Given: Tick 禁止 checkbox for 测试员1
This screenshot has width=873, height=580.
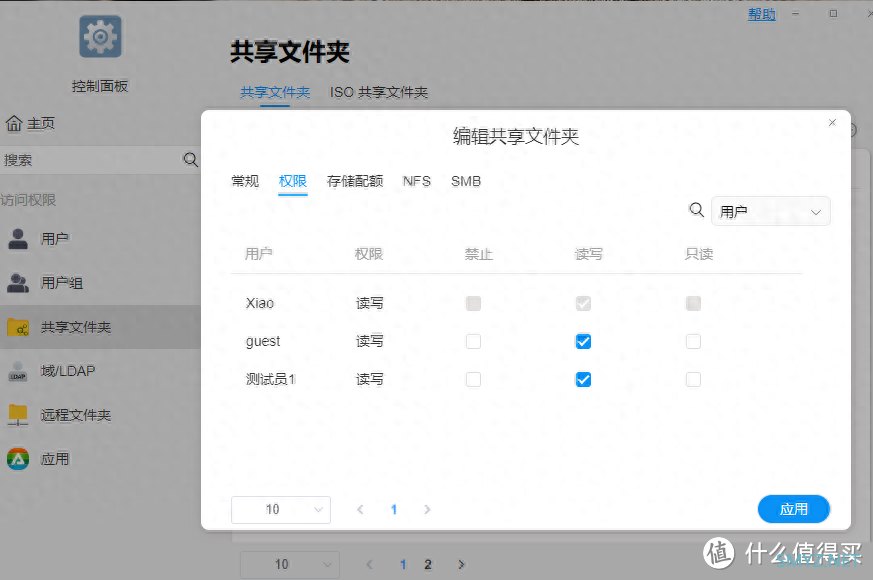Looking at the screenshot, I should pos(473,380).
